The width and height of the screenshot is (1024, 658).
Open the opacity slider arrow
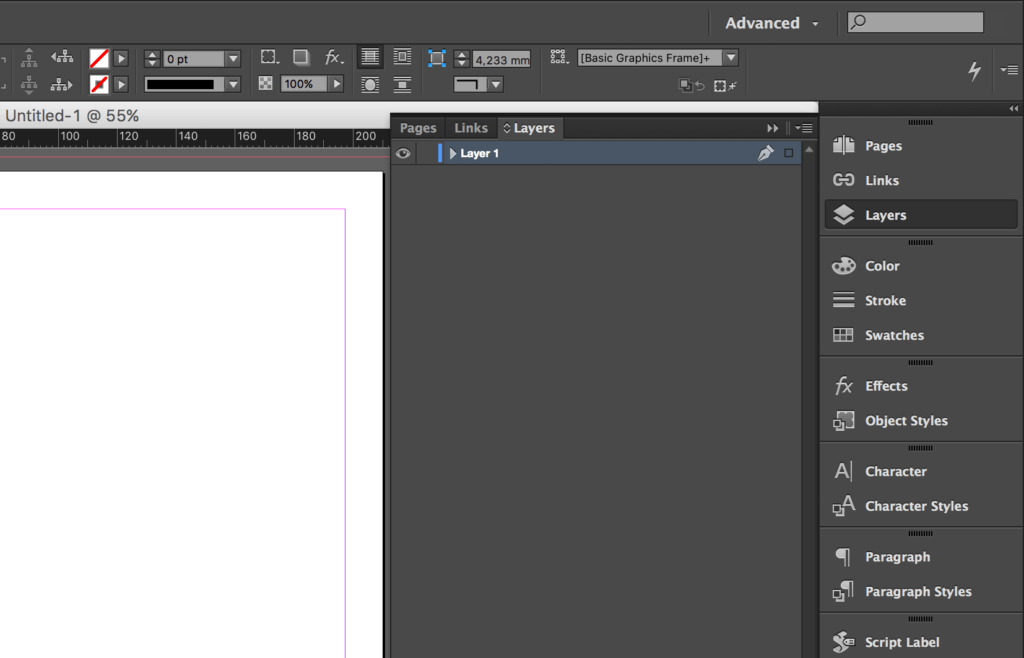(x=336, y=84)
